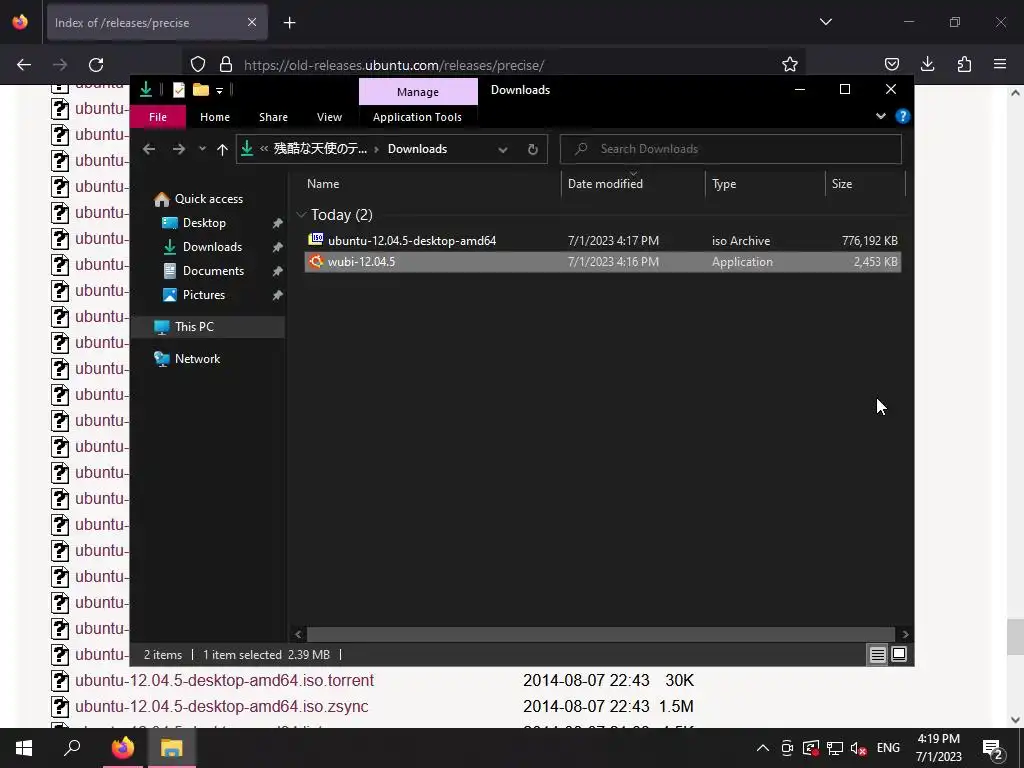
Task: Open Downloads in the navigation pane
Action: [212, 247]
